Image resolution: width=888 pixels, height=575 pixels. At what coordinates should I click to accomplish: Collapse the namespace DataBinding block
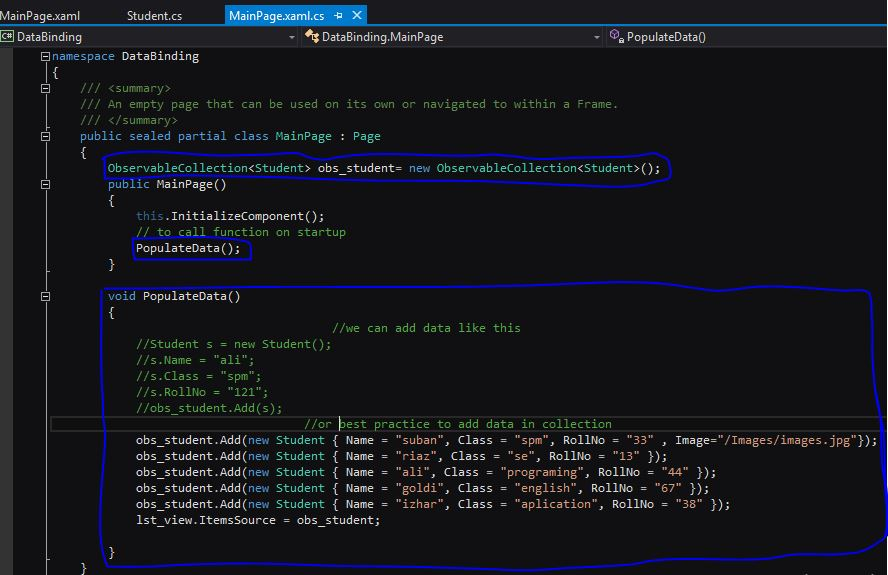[45, 57]
